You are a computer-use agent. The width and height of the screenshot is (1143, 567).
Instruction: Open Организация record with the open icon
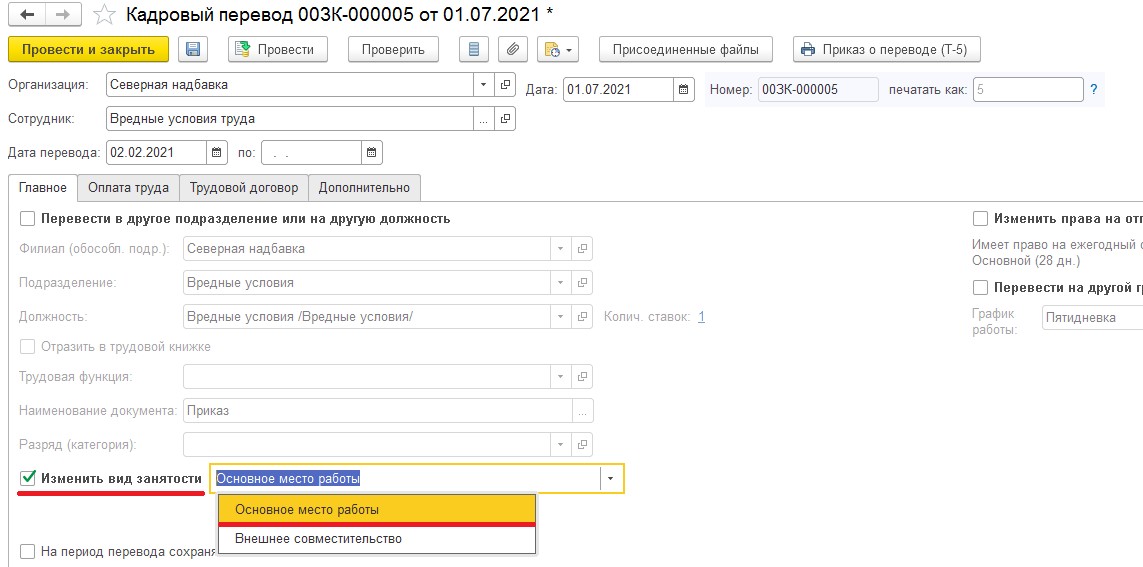pos(504,85)
